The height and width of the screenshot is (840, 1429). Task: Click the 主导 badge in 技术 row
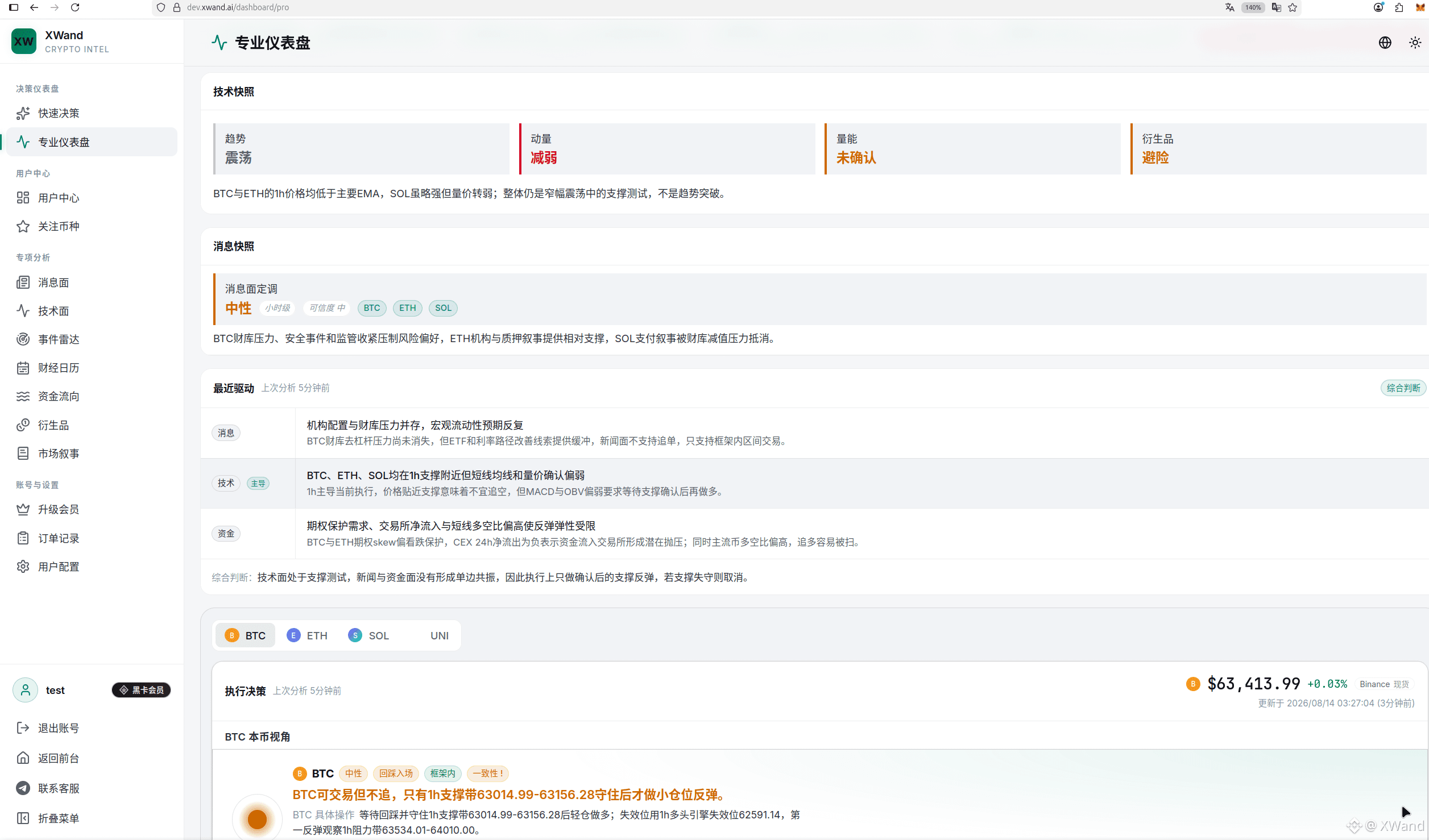pos(258,484)
